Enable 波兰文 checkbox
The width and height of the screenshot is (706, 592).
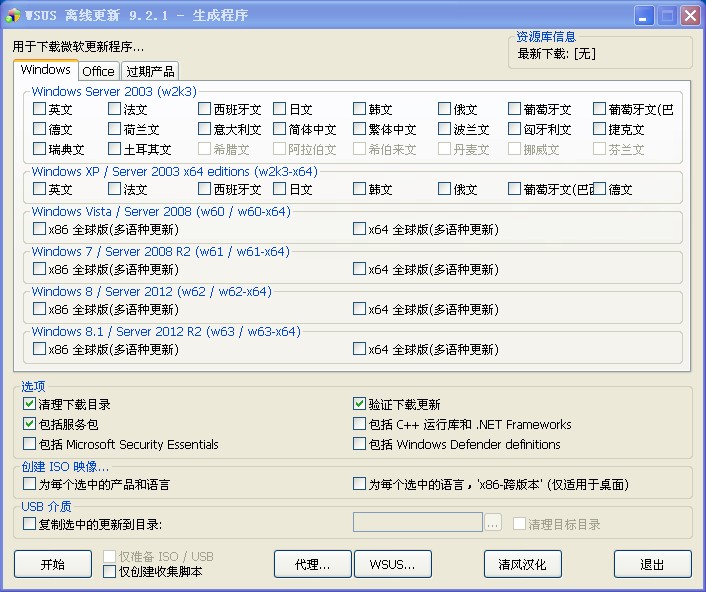point(444,129)
